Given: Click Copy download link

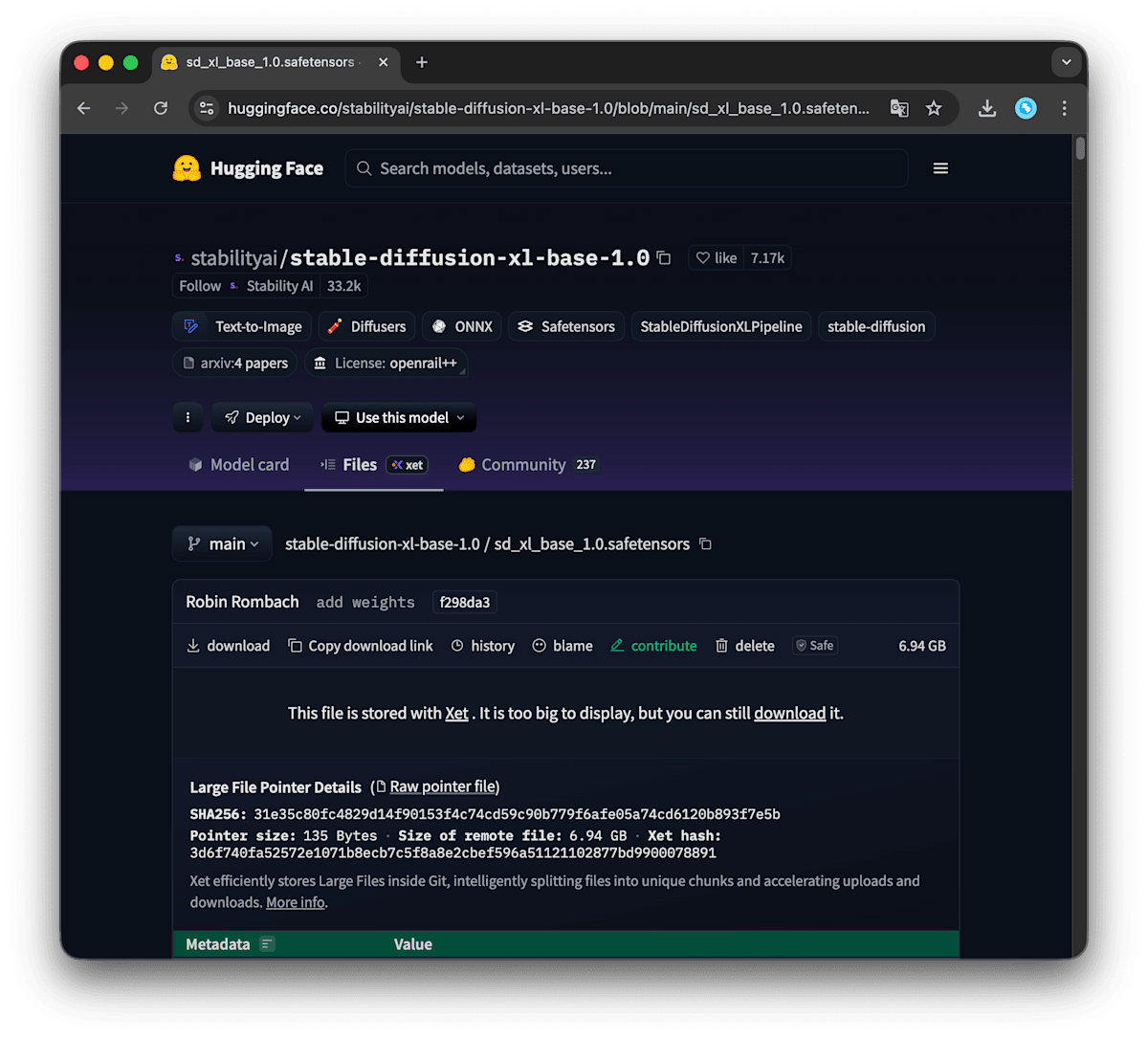Looking at the screenshot, I should click(361, 646).
